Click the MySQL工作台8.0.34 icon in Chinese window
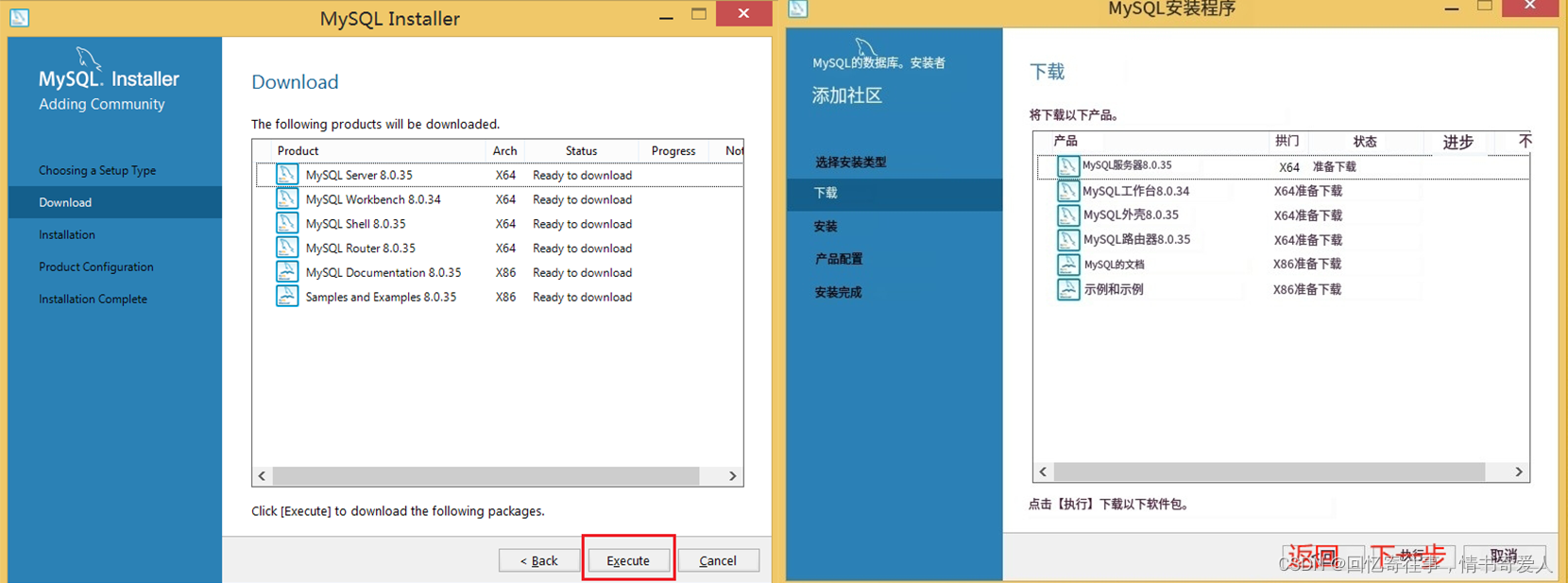This screenshot has height=583, width=1568. pyautogui.click(x=1068, y=191)
